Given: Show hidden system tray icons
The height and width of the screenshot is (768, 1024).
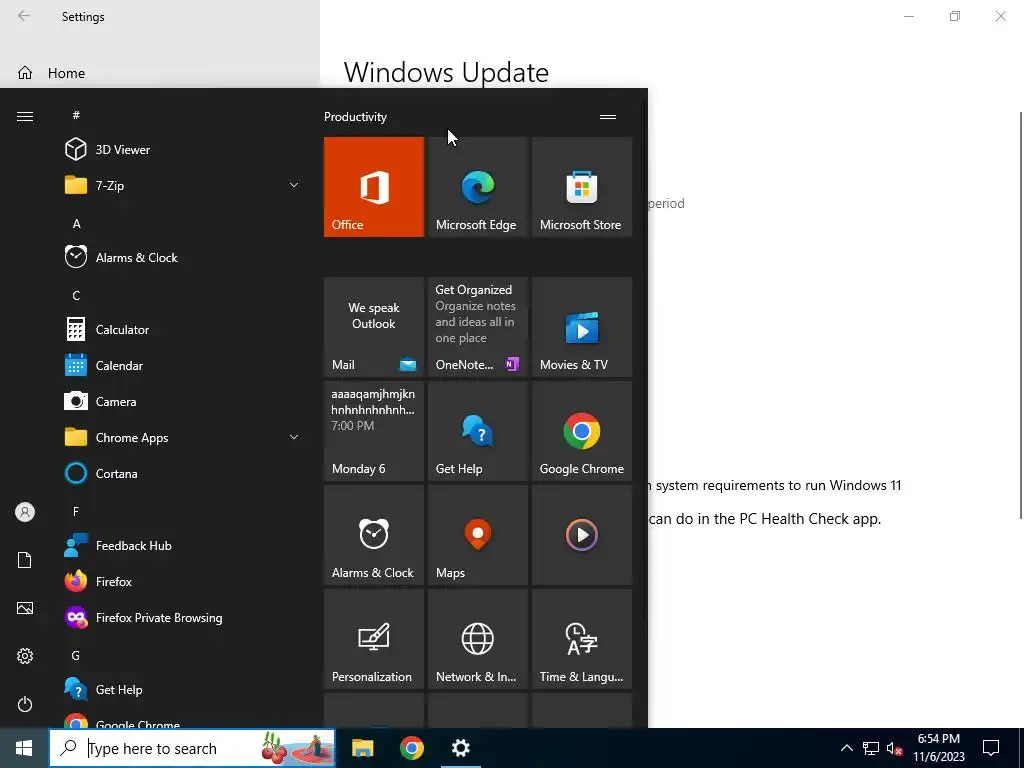Looking at the screenshot, I should [846, 748].
